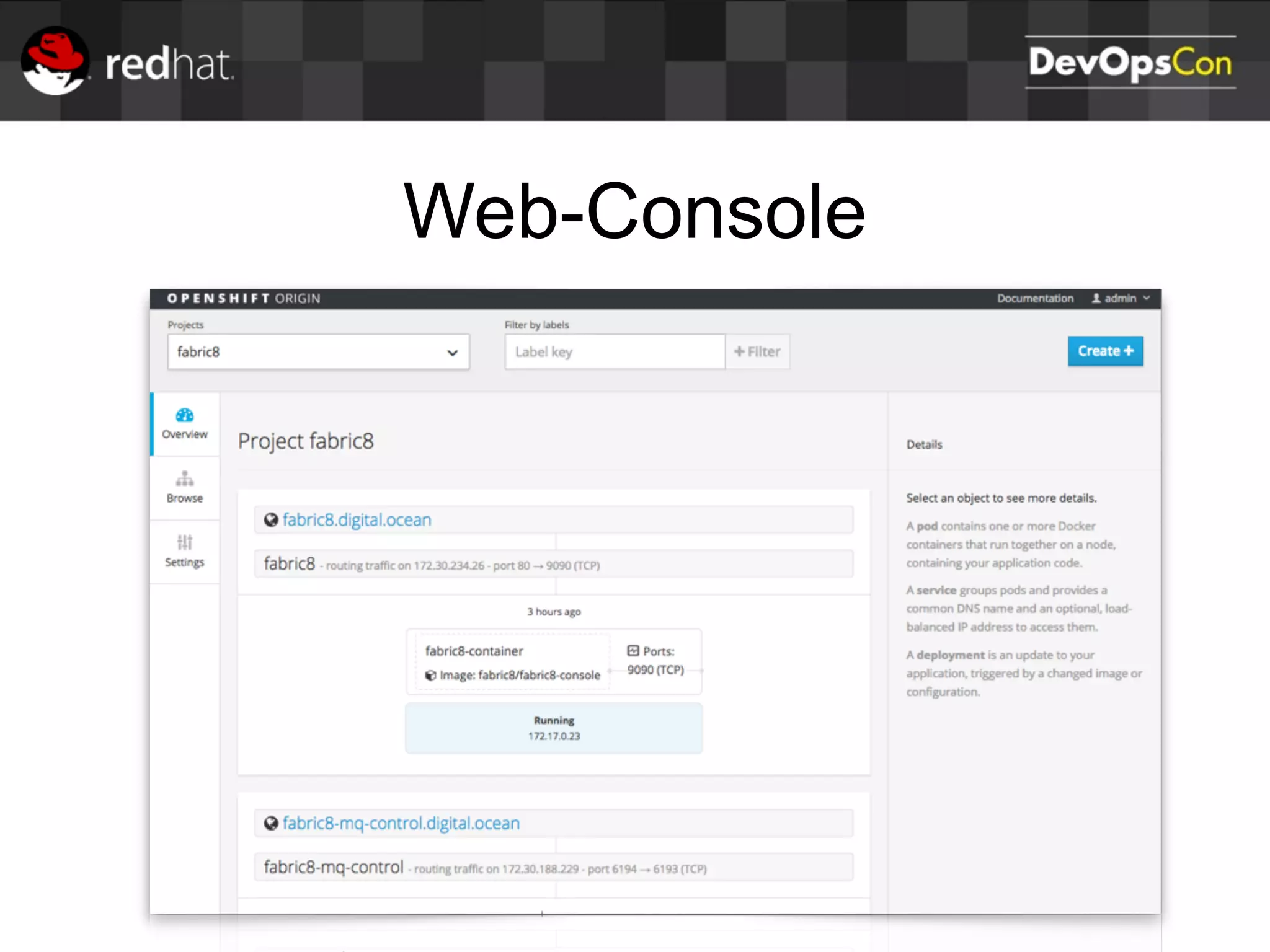Open the fabric8-mq-control.digital.ocean route link

tap(401, 823)
